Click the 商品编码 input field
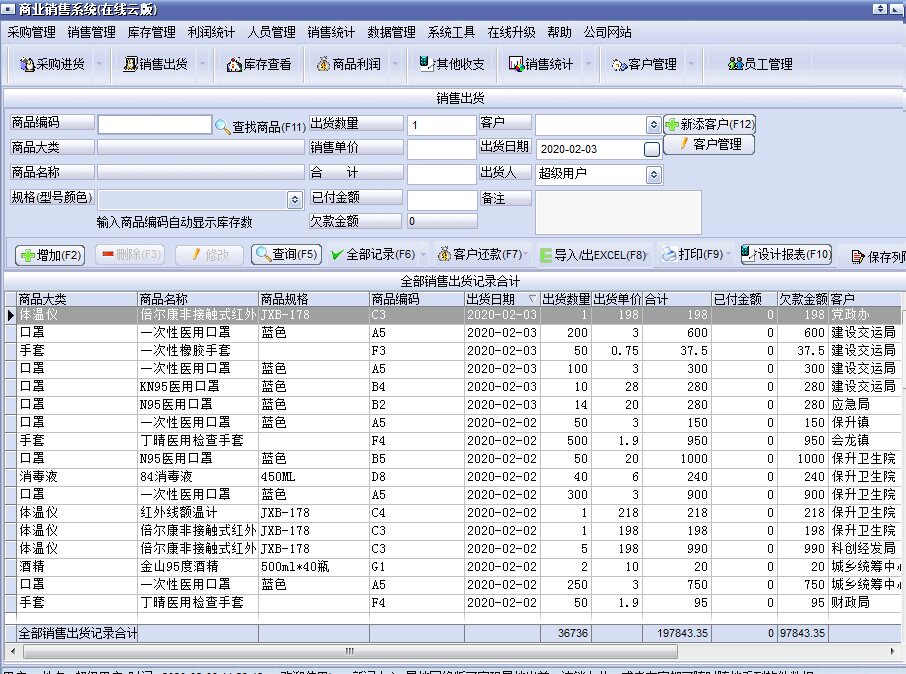 154,125
